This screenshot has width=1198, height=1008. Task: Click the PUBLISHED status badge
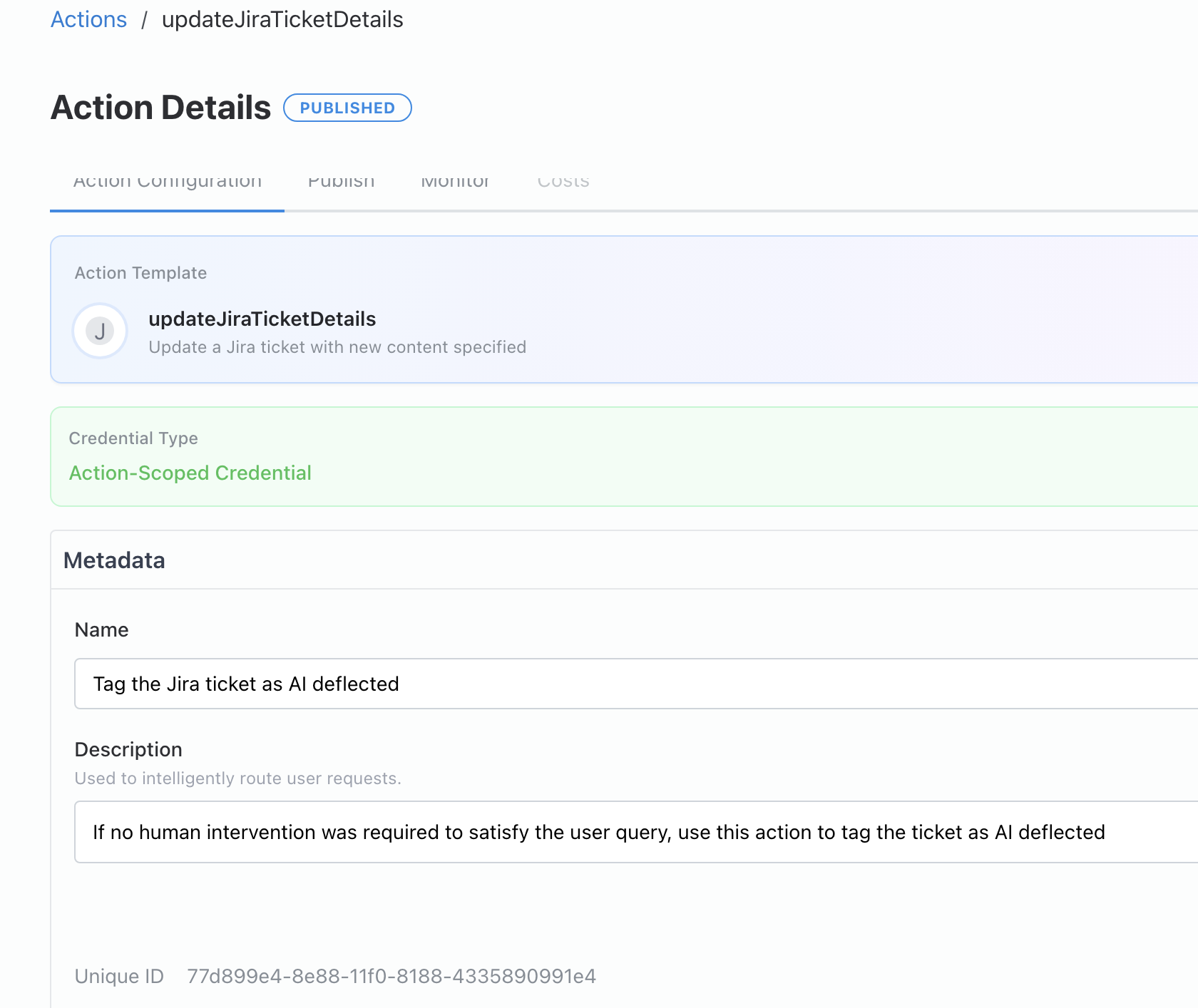click(347, 108)
